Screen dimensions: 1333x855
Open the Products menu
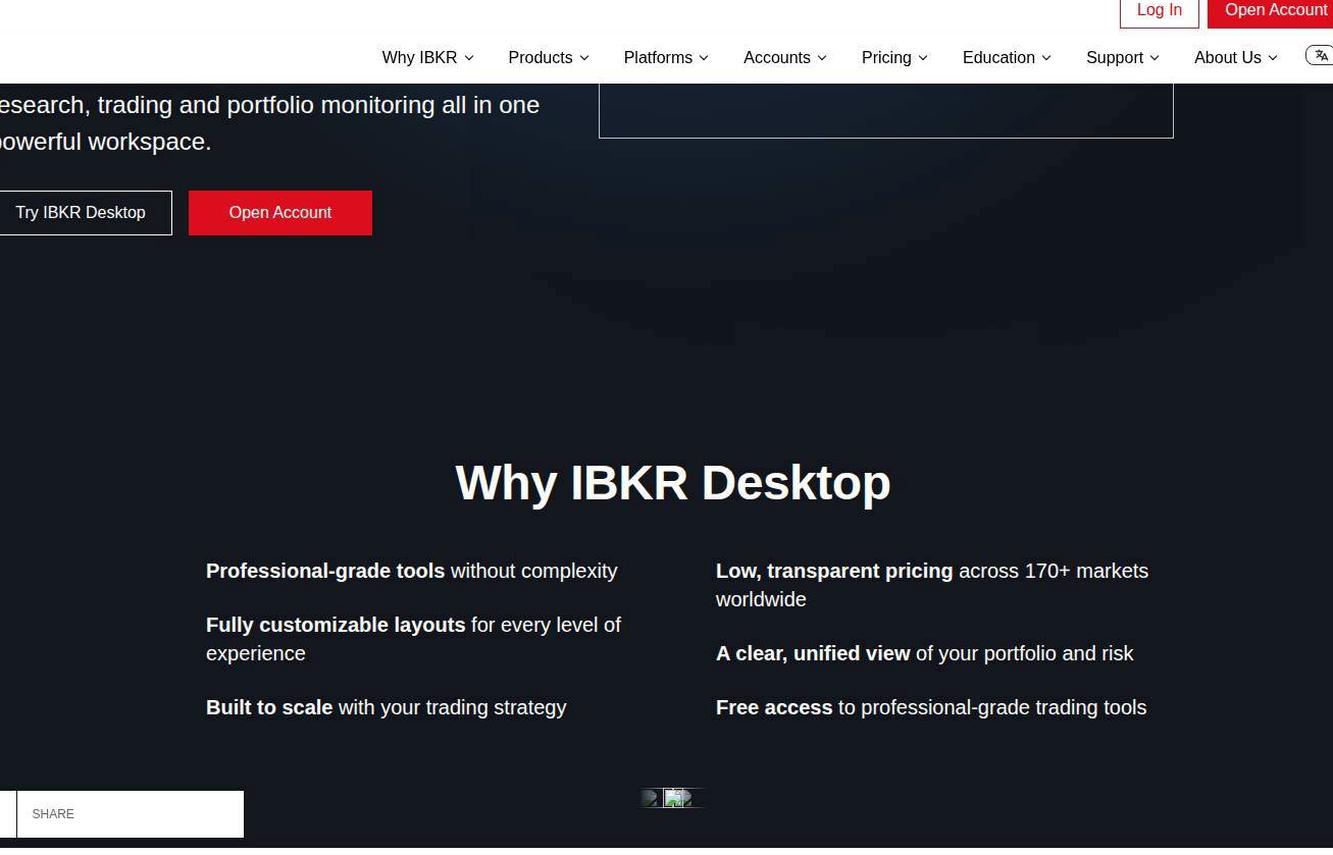(549, 58)
